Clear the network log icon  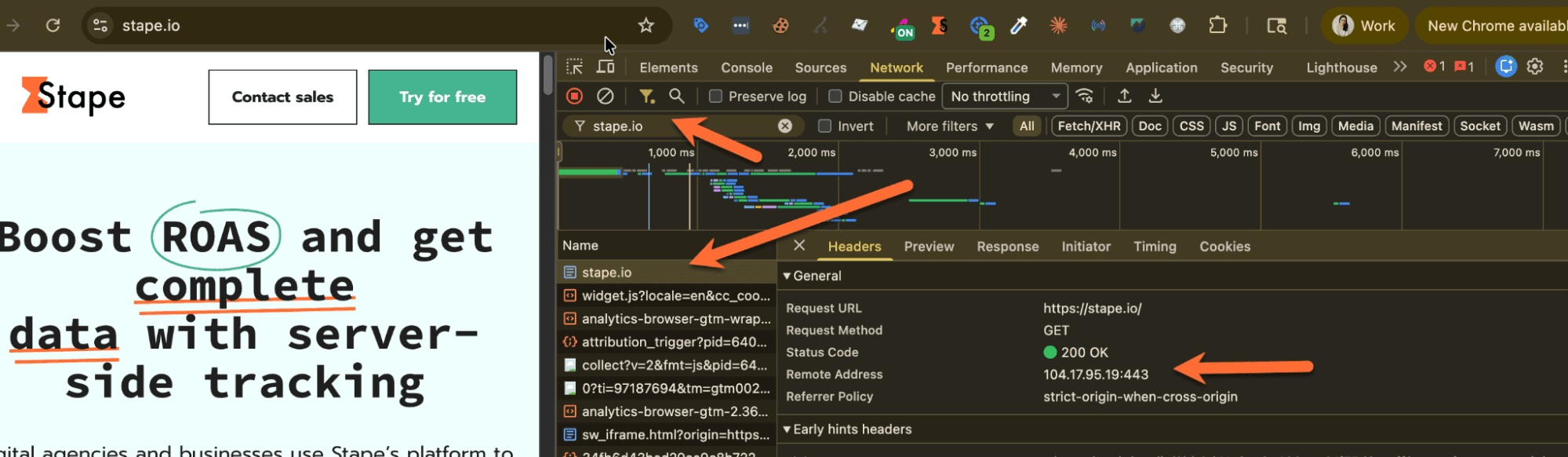point(605,96)
